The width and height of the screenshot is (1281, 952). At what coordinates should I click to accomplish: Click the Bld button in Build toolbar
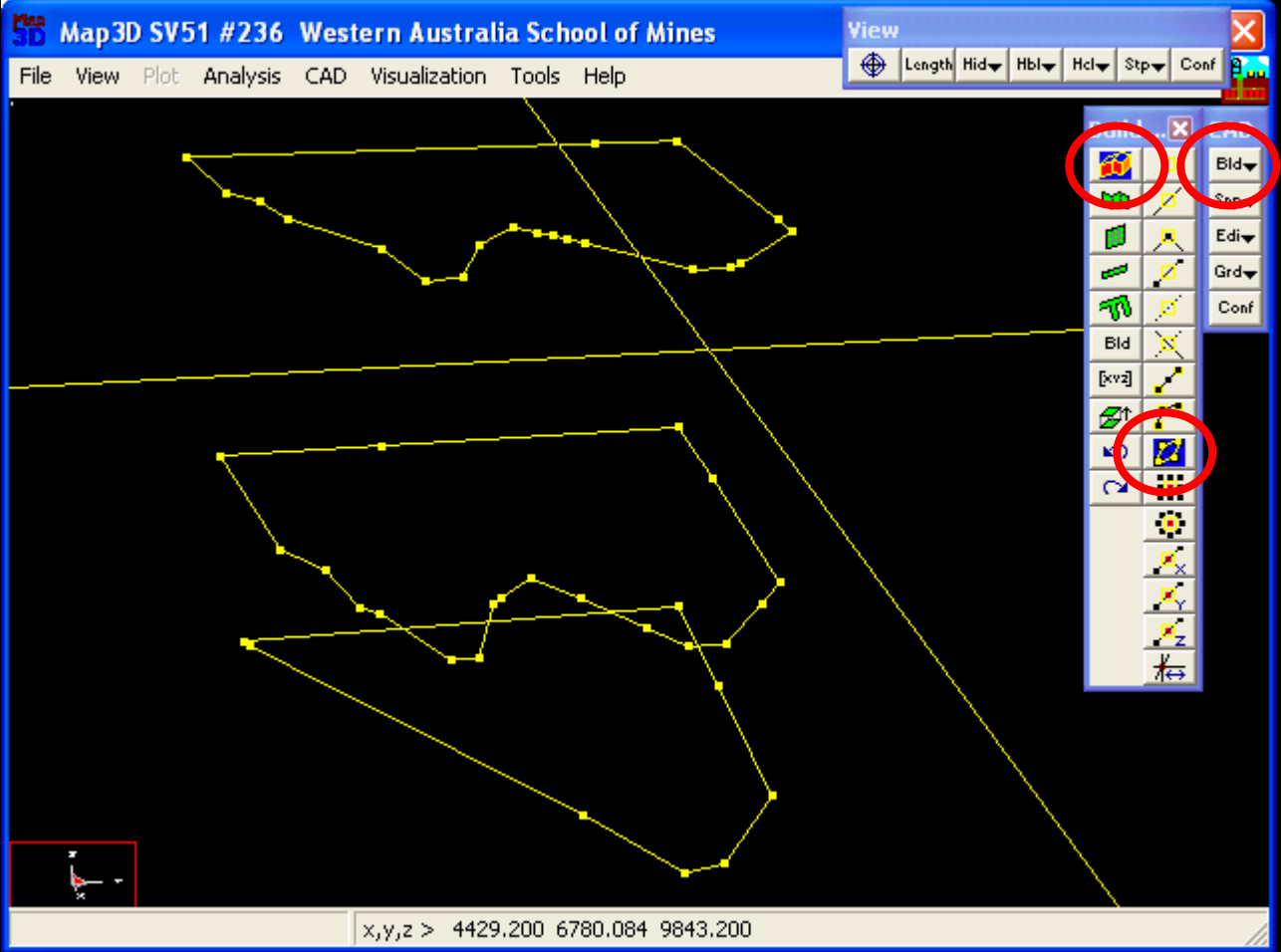(x=1117, y=344)
